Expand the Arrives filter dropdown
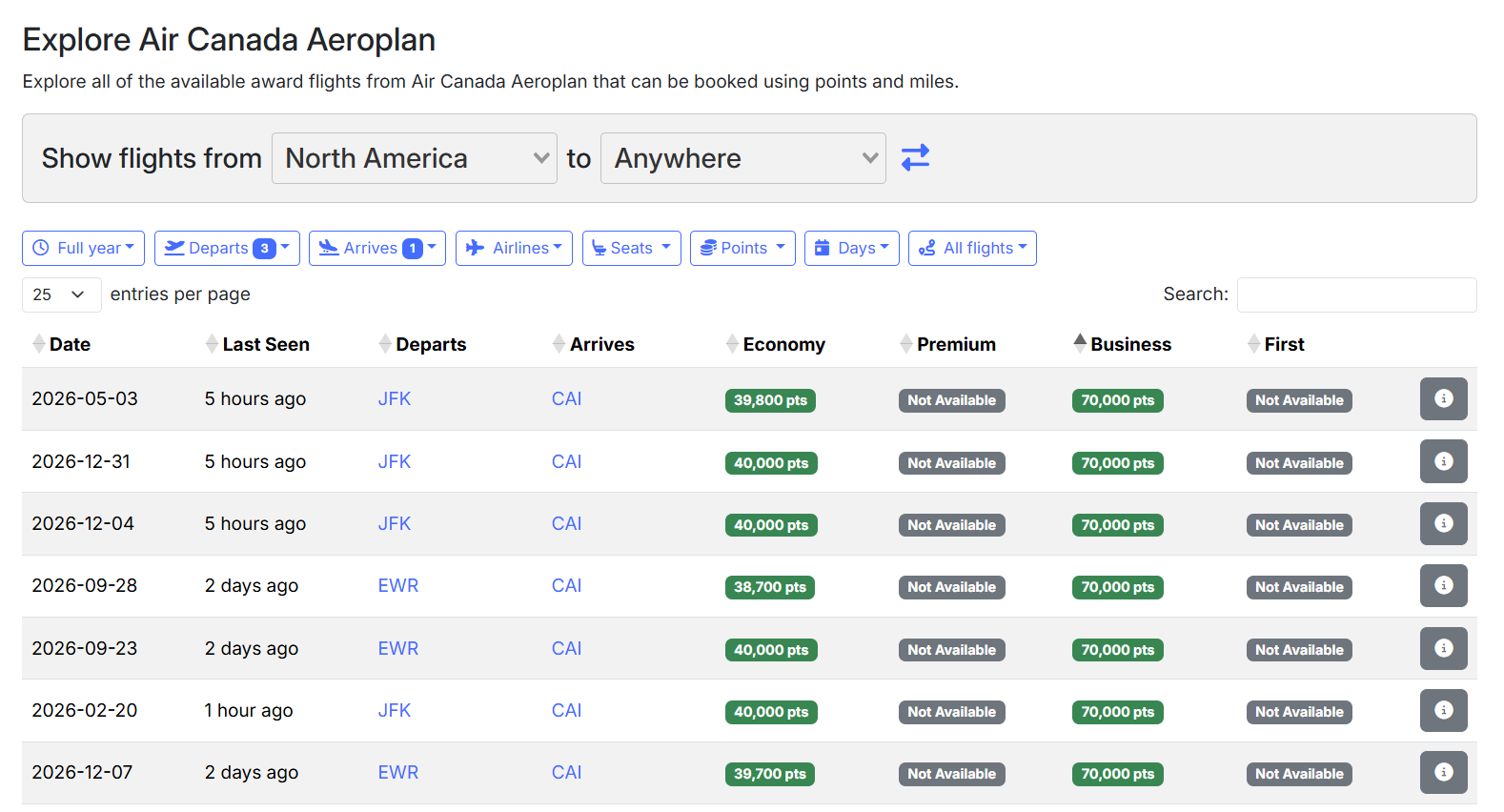The width and height of the screenshot is (1504, 812). (x=377, y=248)
